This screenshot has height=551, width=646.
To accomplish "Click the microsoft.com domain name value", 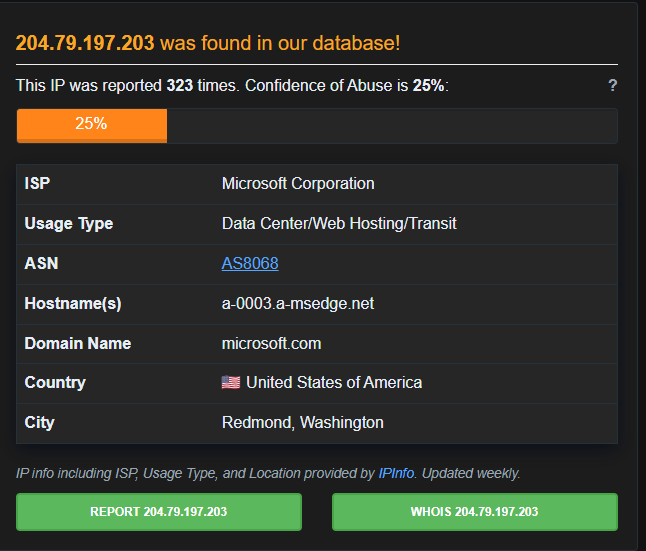I will point(272,343).
